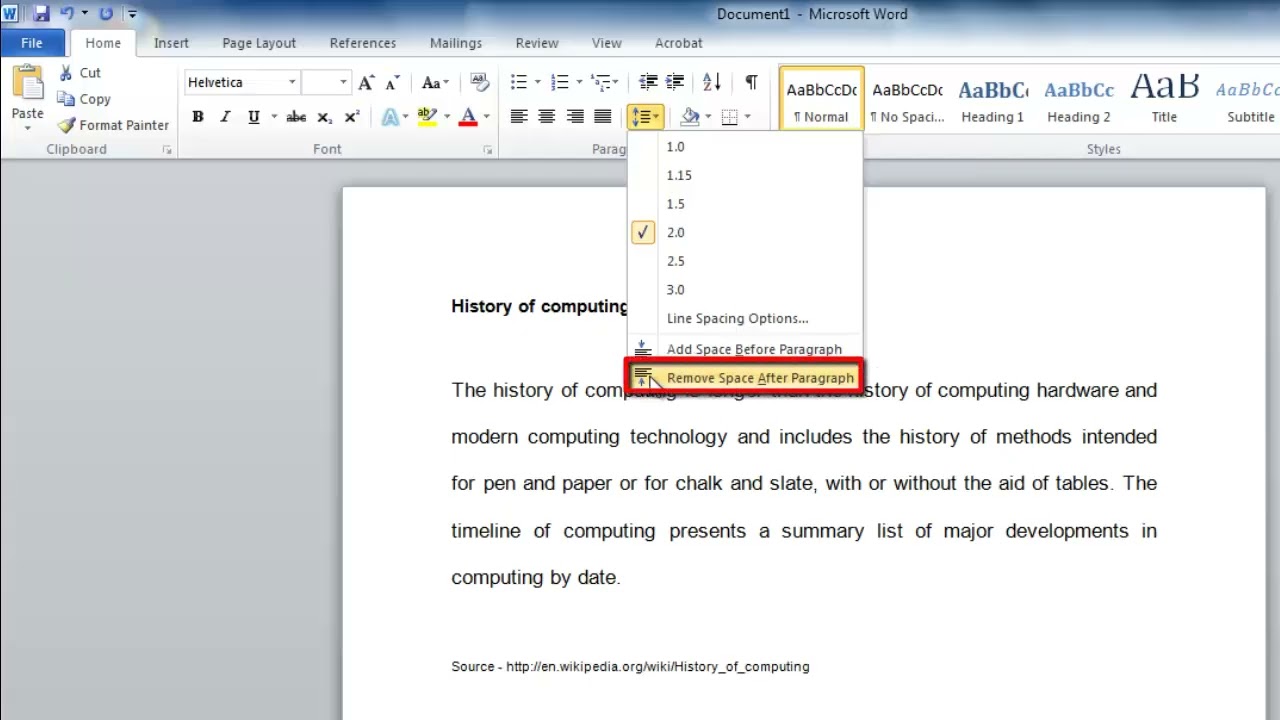The height and width of the screenshot is (720, 1280).
Task: Choose 3.0 line spacing
Action: 745,290
